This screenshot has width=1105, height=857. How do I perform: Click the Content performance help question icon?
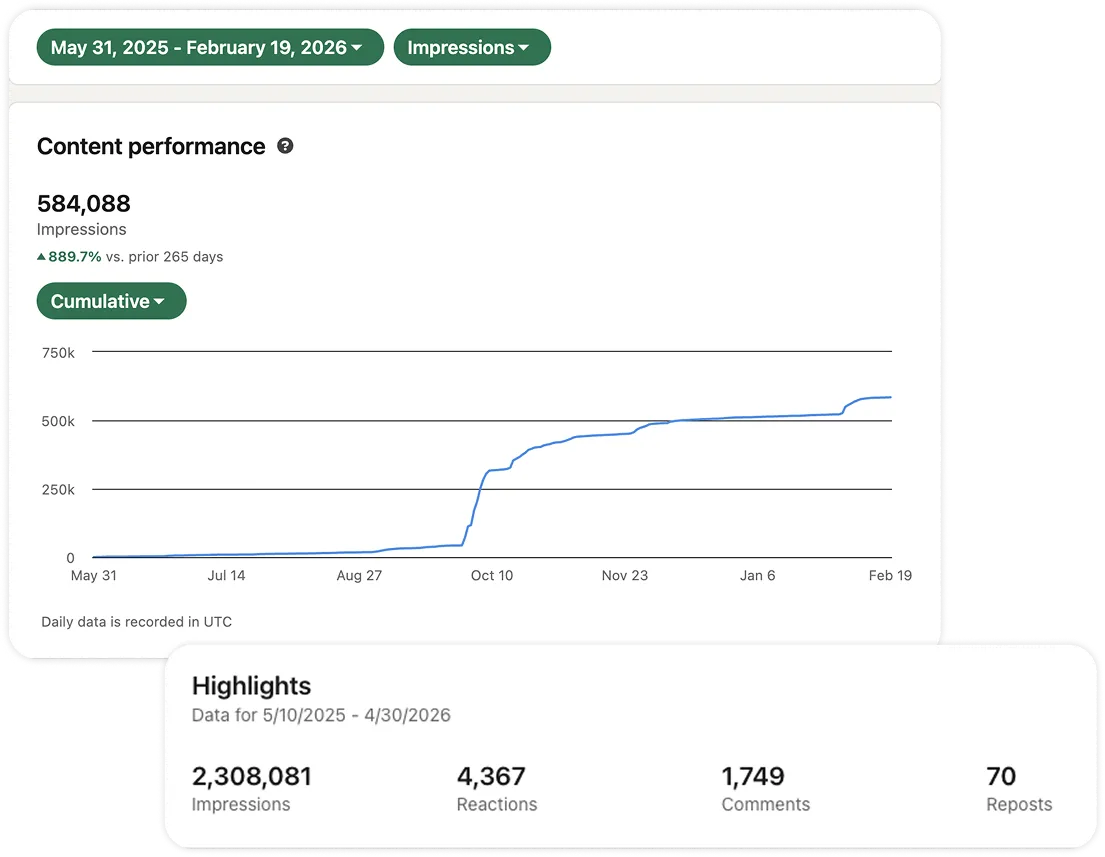tap(285, 146)
